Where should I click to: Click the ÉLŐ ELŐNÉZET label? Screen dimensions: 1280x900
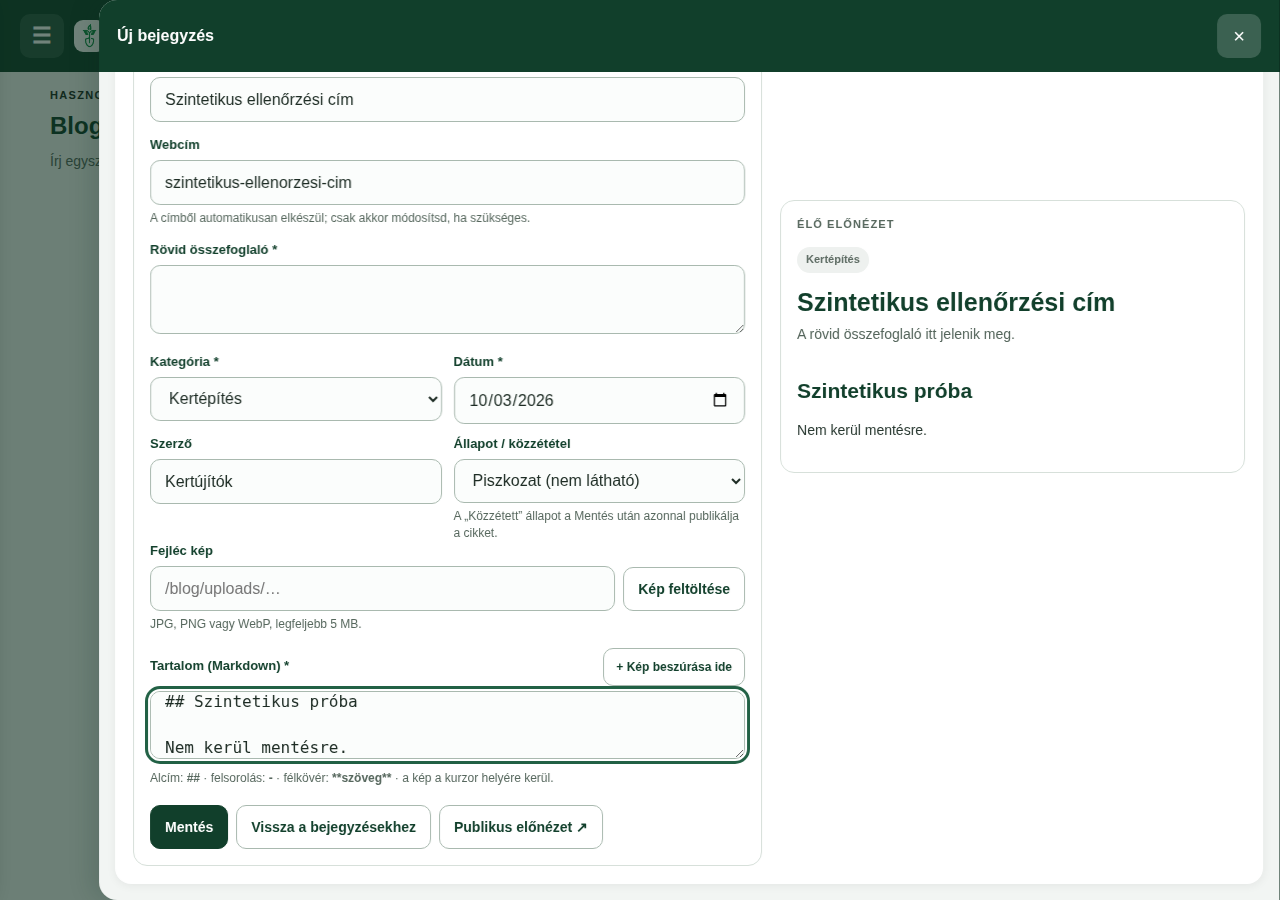846,224
